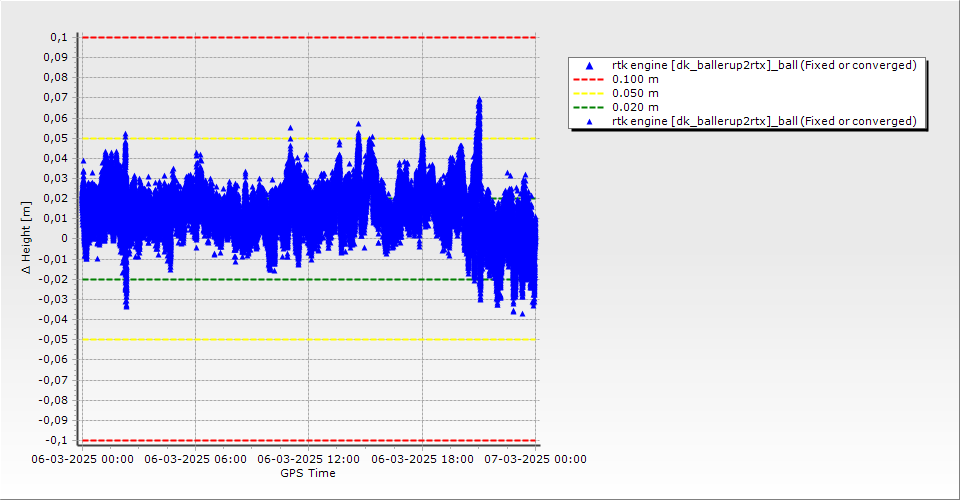Click the -0,09 y-axis tick label
960x500 pixels.
pyautogui.click(x=53, y=420)
